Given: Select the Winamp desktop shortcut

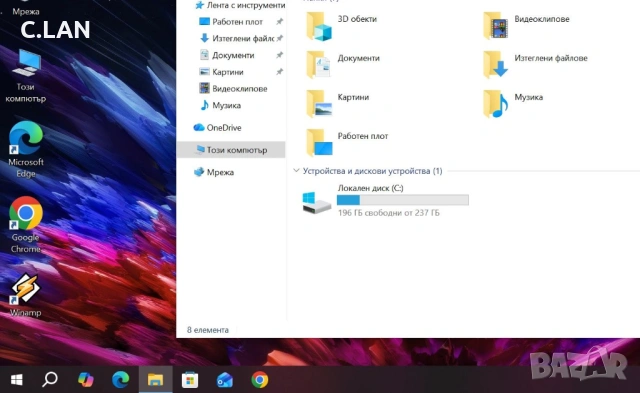Looking at the screenshot, I should coord(26,295).
